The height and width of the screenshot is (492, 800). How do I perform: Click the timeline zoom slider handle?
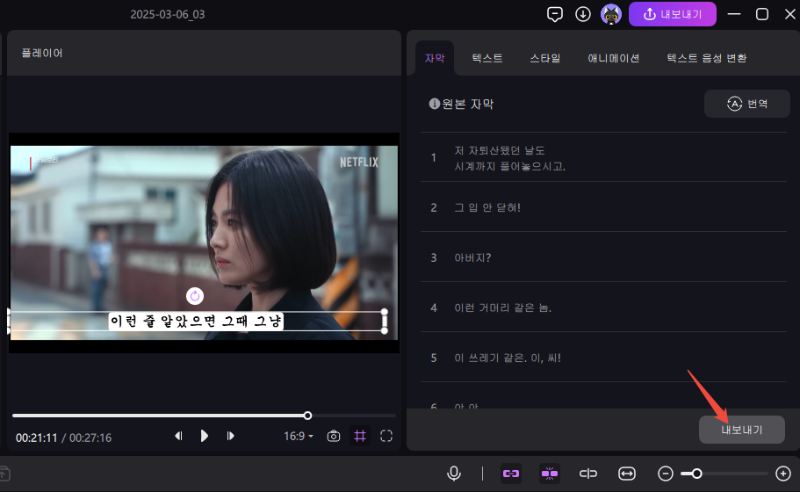coord(696,474)
